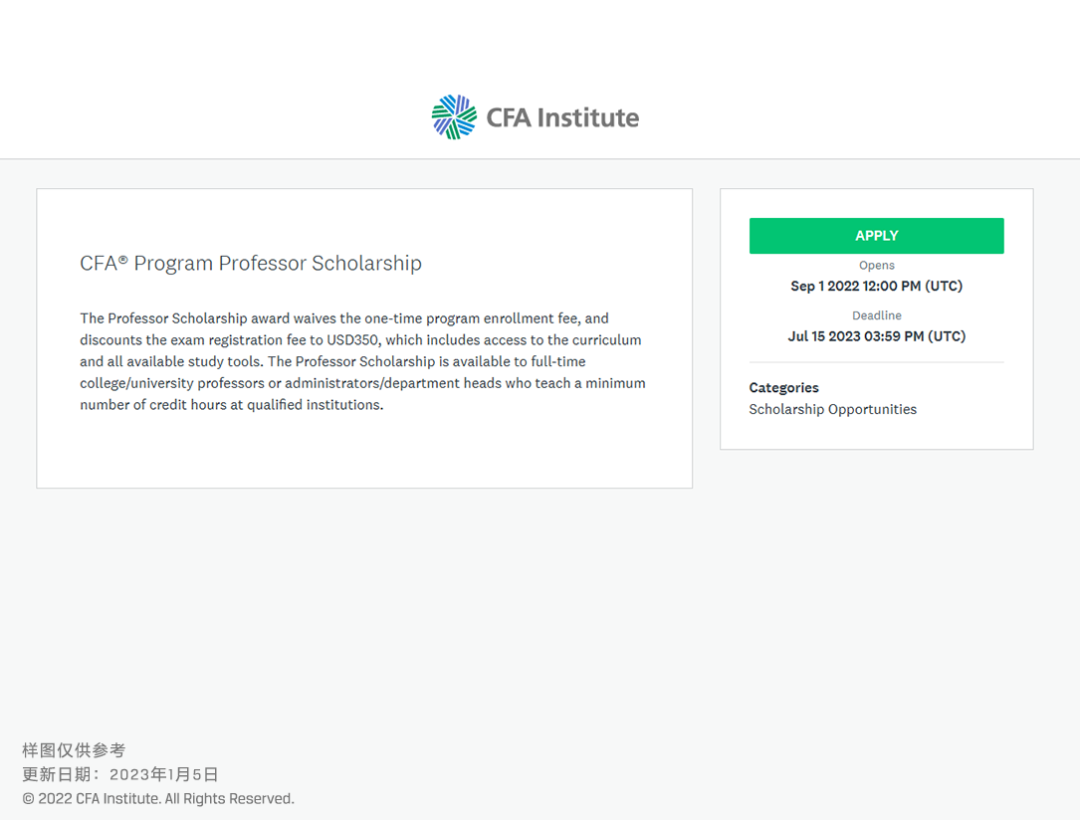Image resolution: width=1080 pixels, height=820 pixels.
Task: Select the CFA Program Professor Scholarship heading
Action: (251, 263)
